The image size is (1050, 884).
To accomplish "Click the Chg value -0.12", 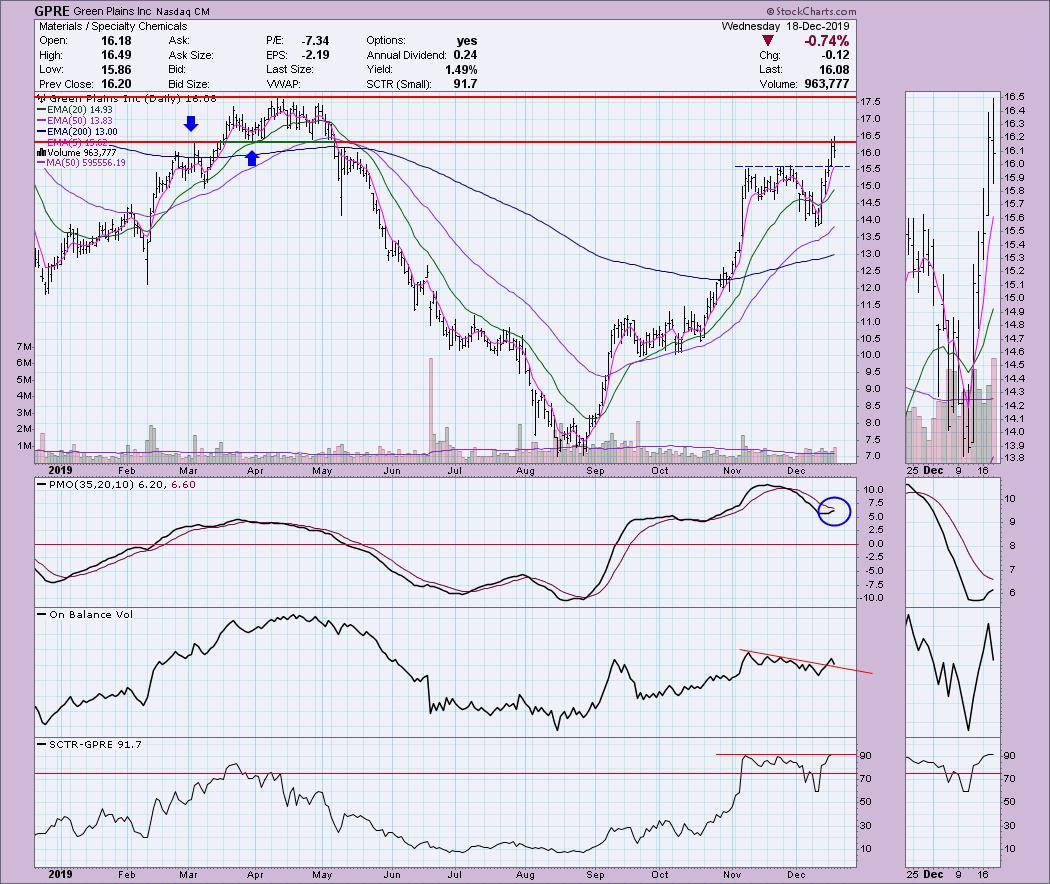I will (x=835, y=55).
